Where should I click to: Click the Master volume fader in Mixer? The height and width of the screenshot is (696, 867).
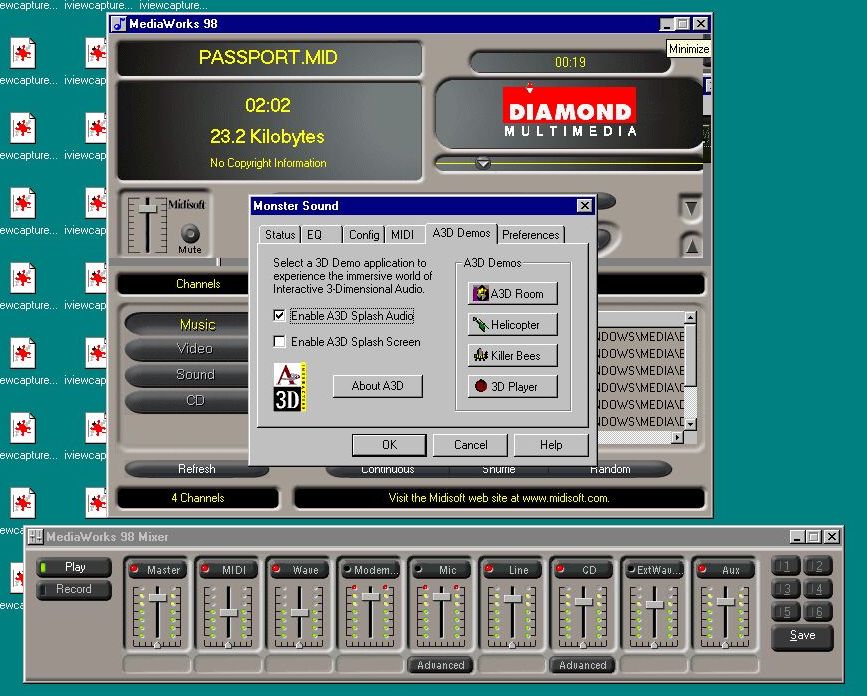(158, 598)
